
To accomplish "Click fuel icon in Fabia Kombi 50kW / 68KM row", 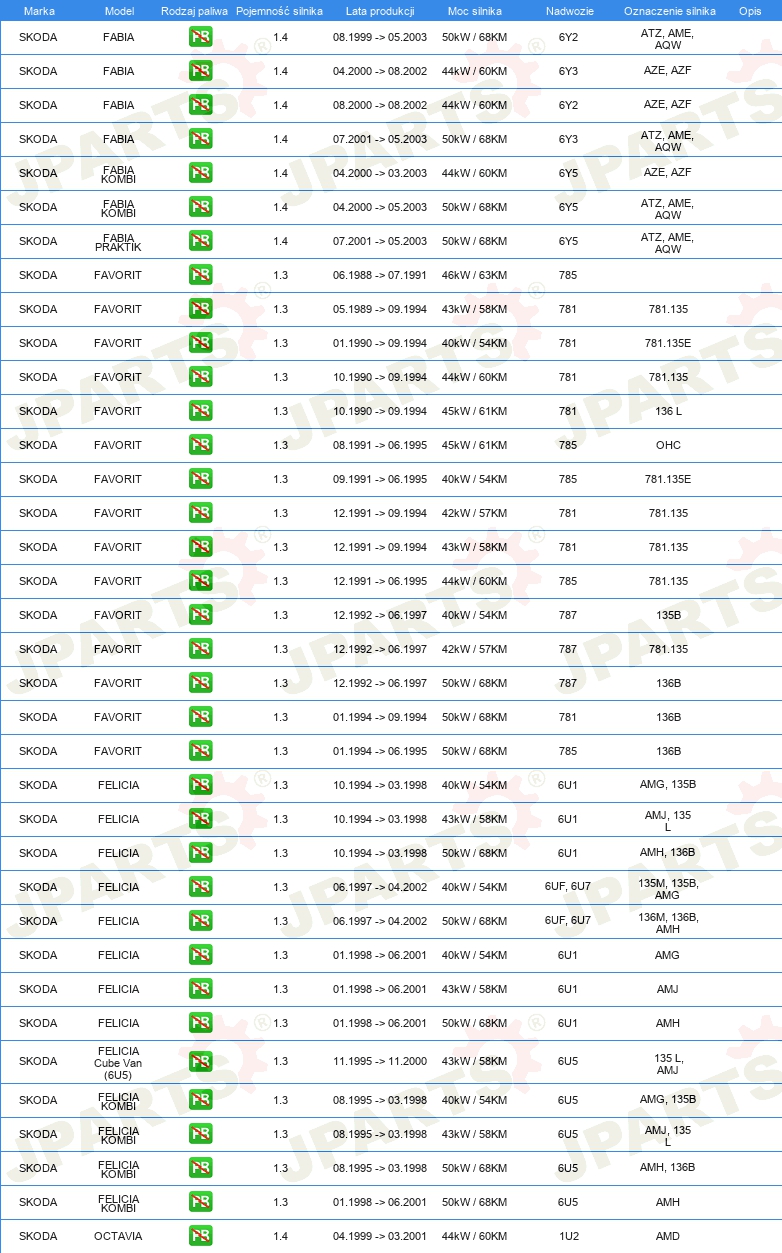I will pos(200,207).
